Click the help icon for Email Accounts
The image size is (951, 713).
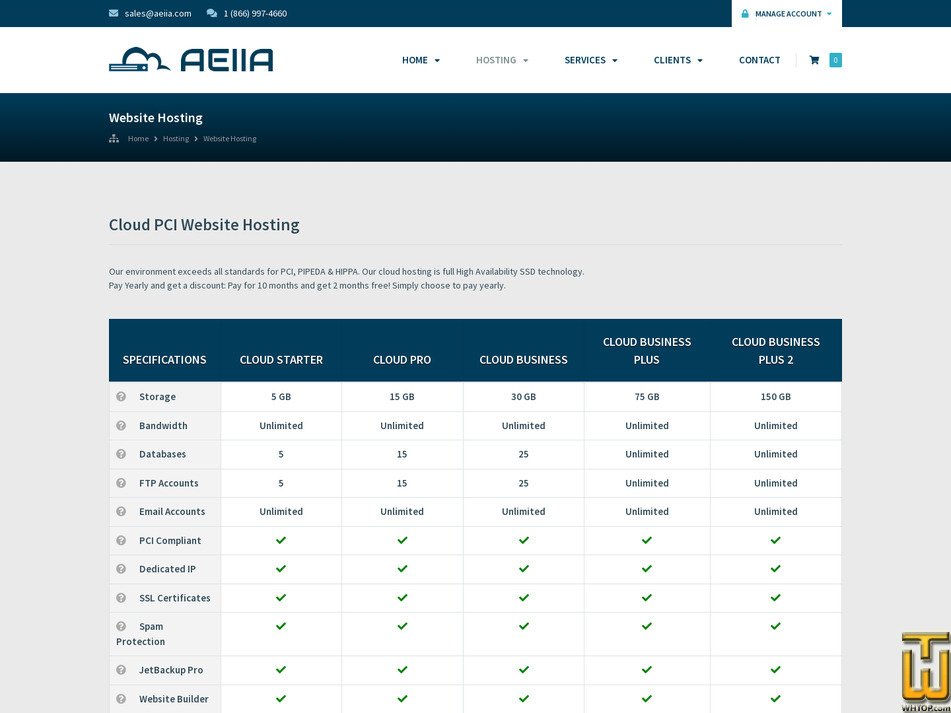coord(121,512)
